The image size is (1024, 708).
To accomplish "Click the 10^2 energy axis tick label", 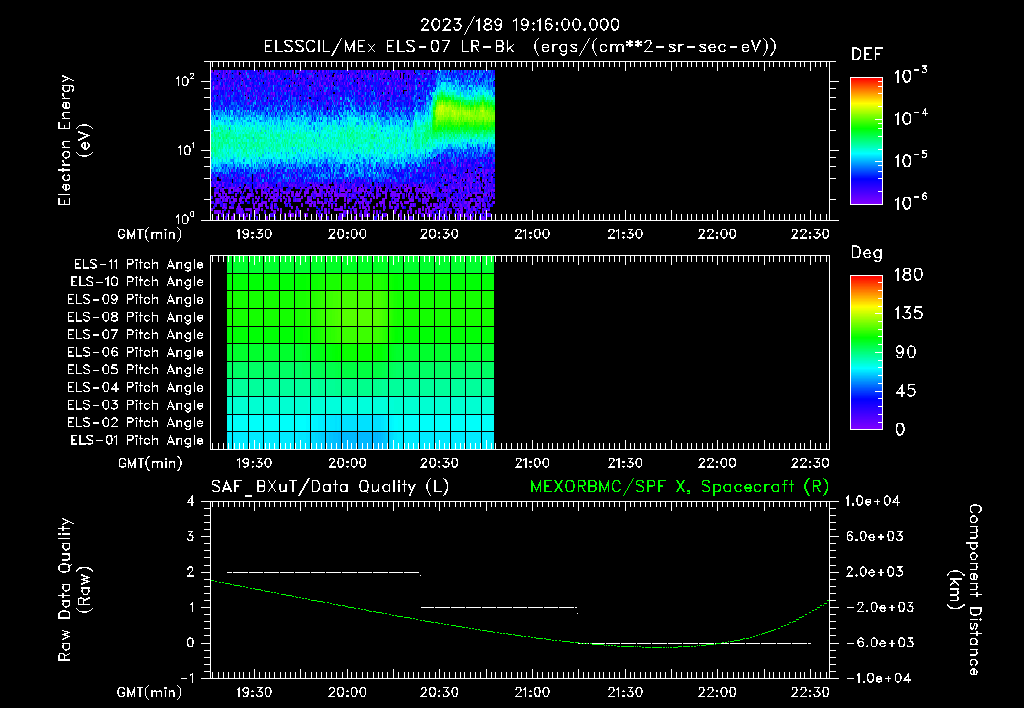I will click(185, 81).
